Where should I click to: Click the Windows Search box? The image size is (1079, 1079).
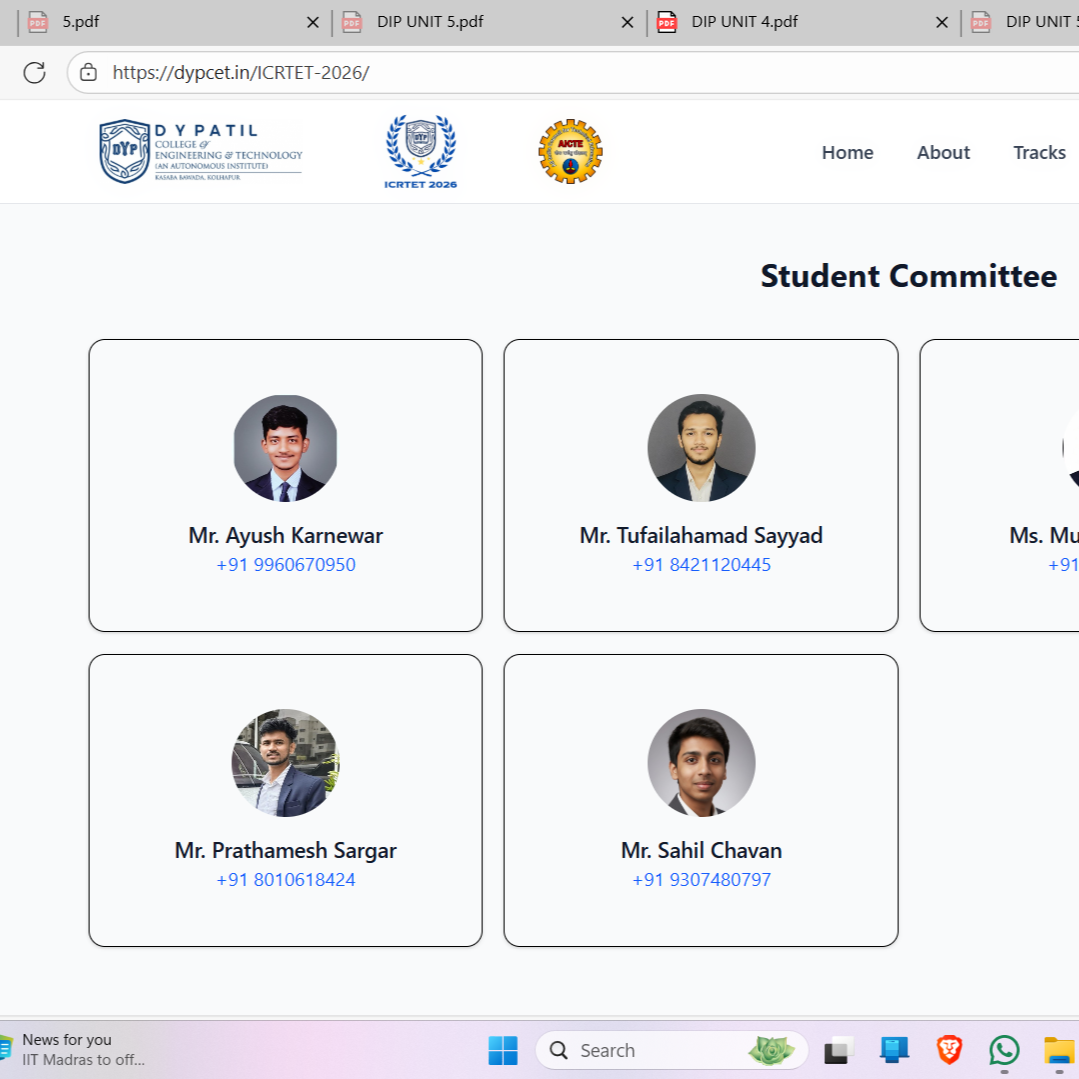[x=660, y=1050]
